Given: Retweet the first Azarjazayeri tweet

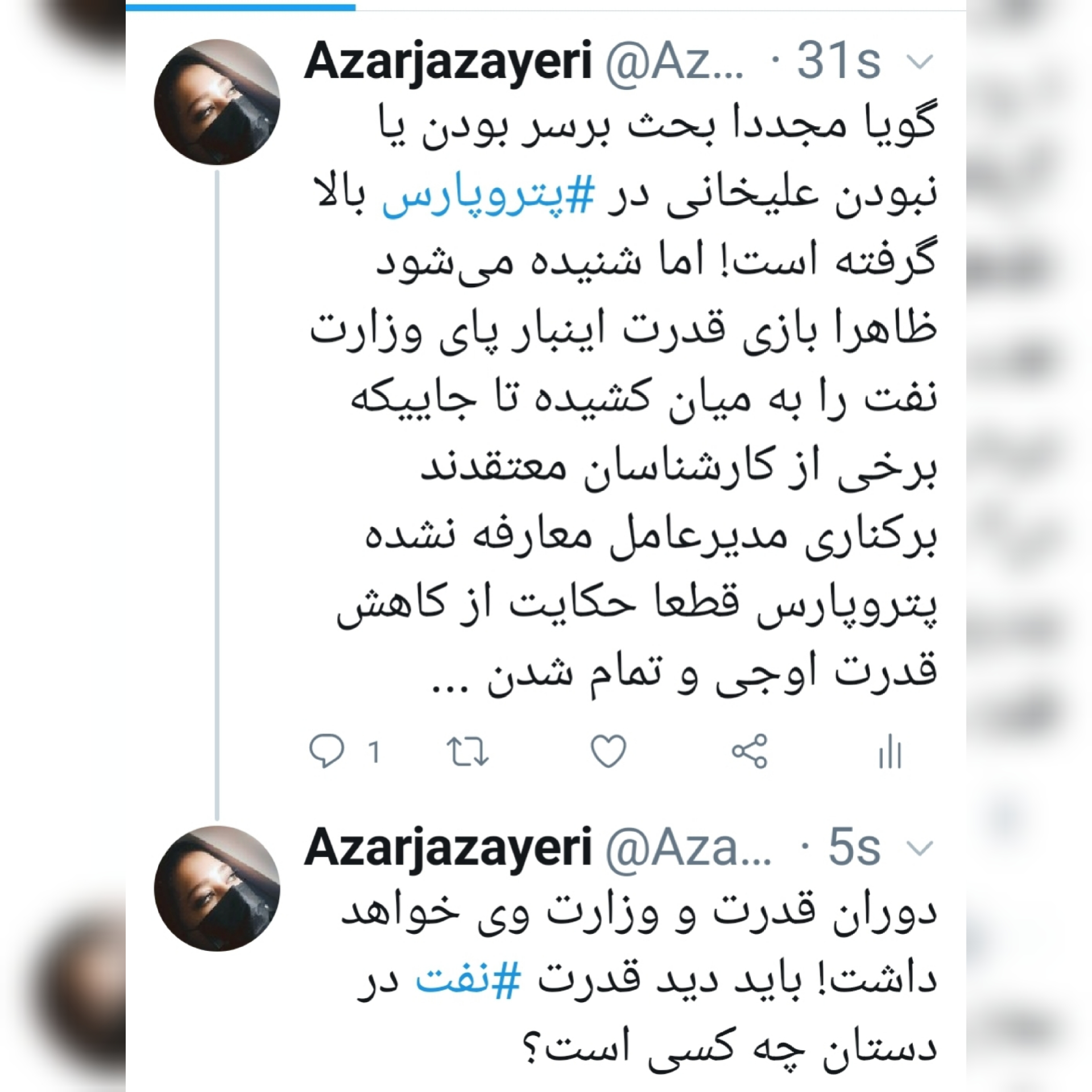Looking at the screenshot, I should 468,751.
